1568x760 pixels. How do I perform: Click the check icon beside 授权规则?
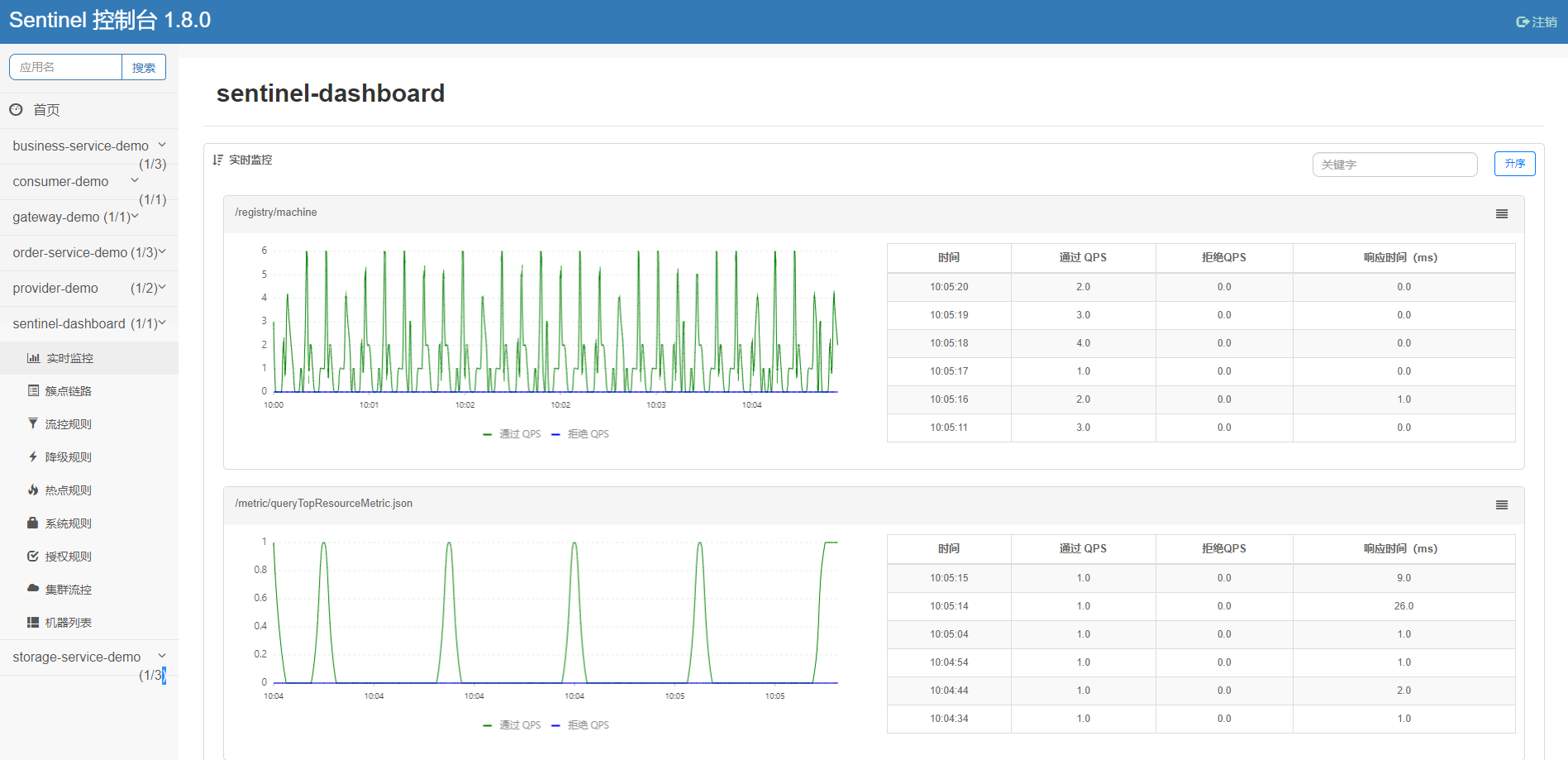tap(33, 556)
